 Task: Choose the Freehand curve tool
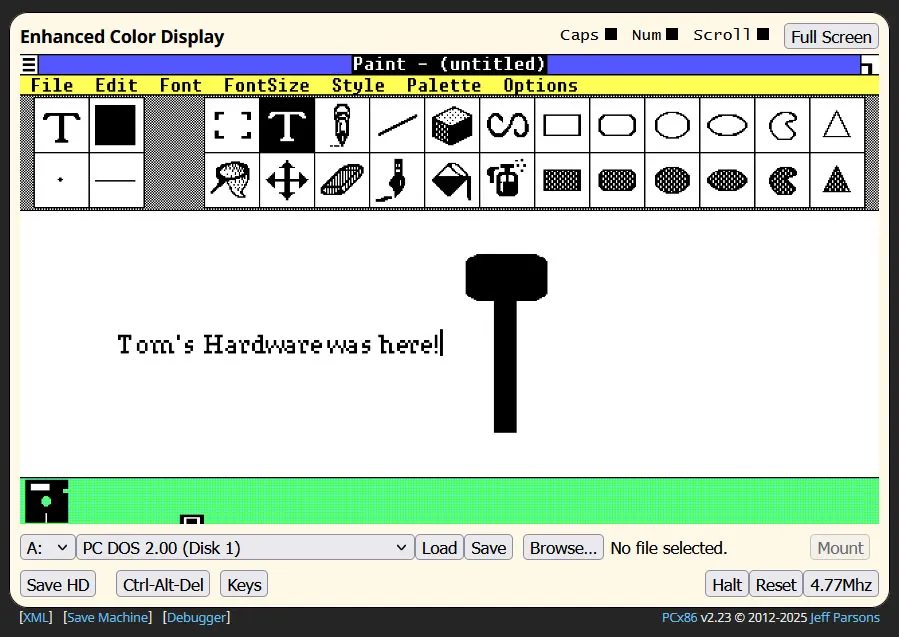pyautogui.click(x=507, y=125)
